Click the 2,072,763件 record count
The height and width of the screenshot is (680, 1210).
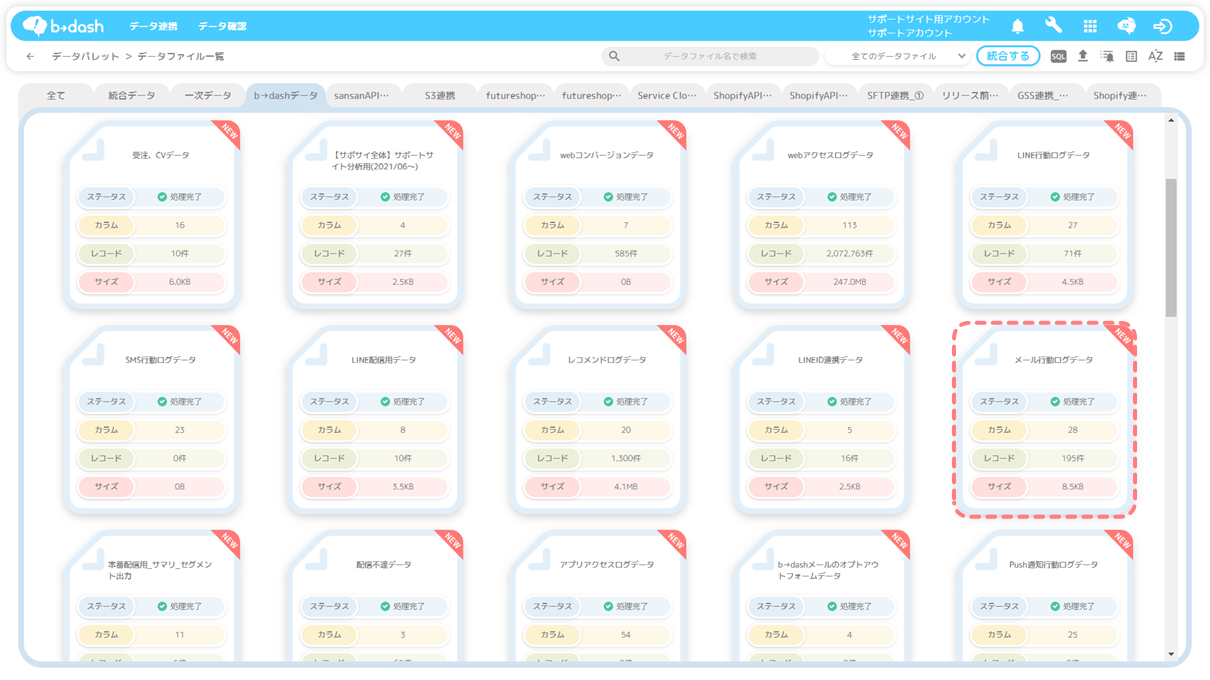click(x=849, y=254)
